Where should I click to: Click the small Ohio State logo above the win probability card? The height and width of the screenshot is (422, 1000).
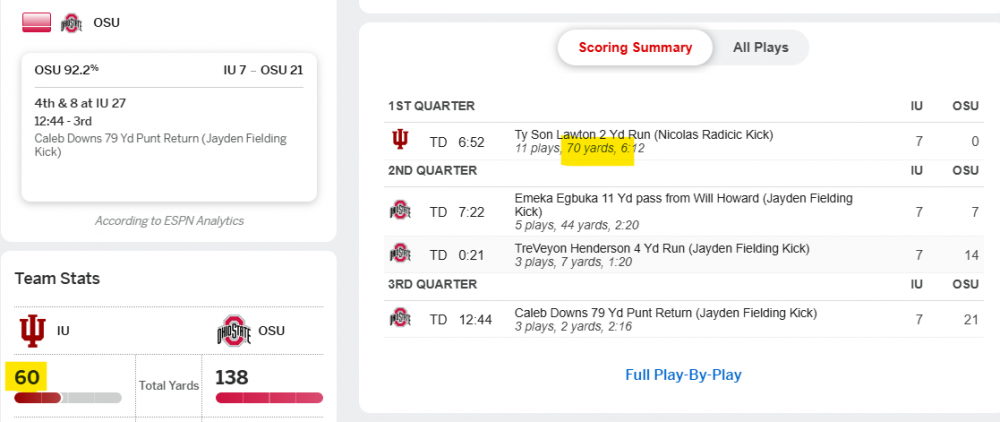pos(71,22)
